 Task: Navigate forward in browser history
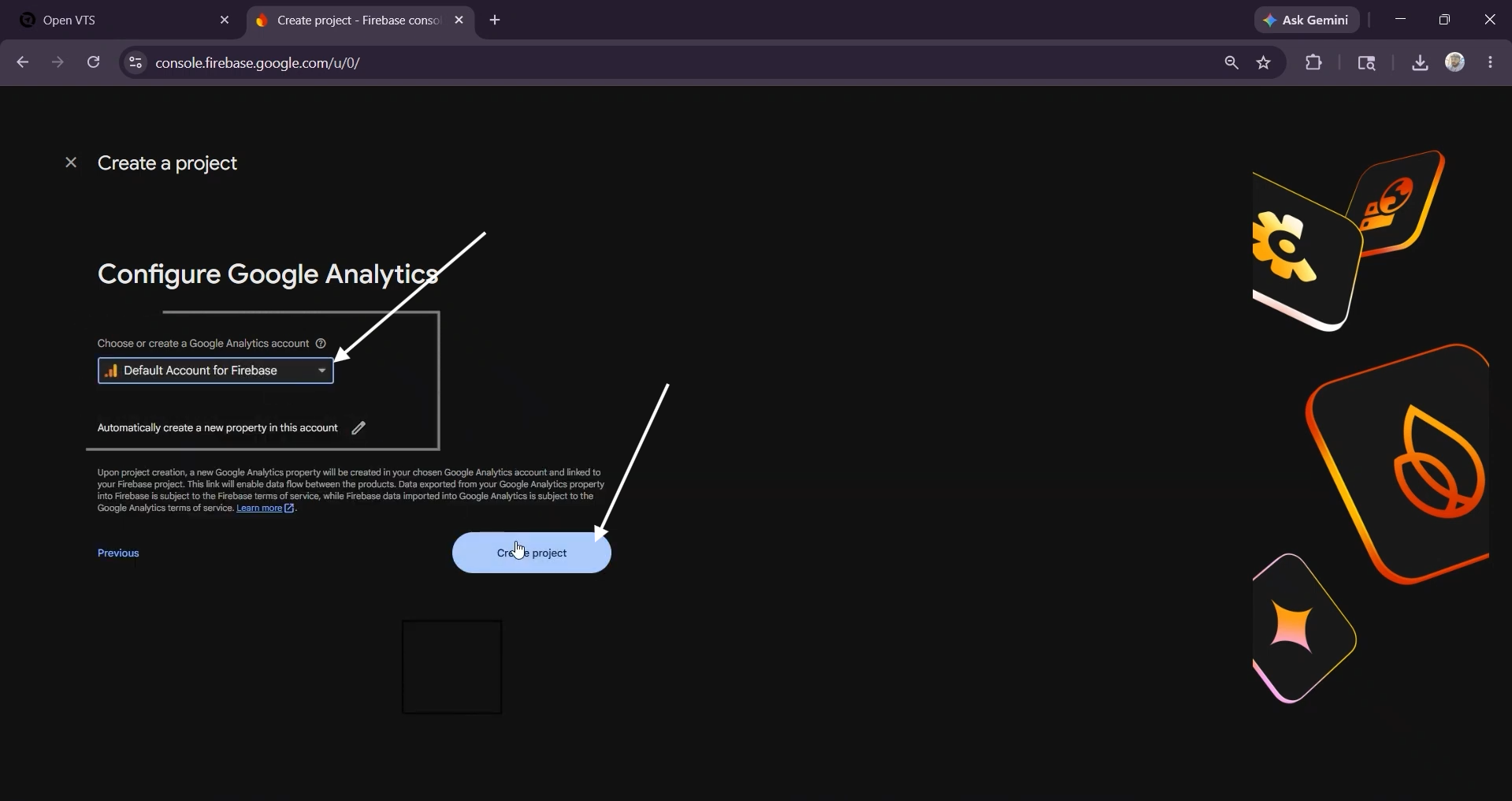pos(58,63)
